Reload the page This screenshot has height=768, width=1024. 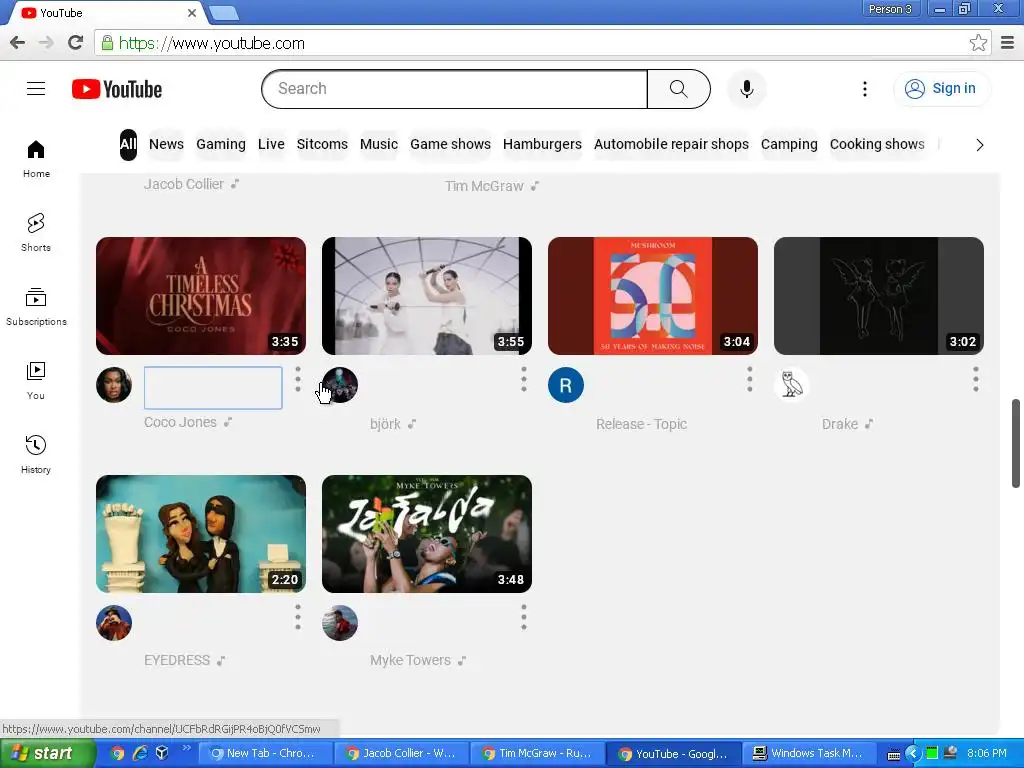coord(76,43)
